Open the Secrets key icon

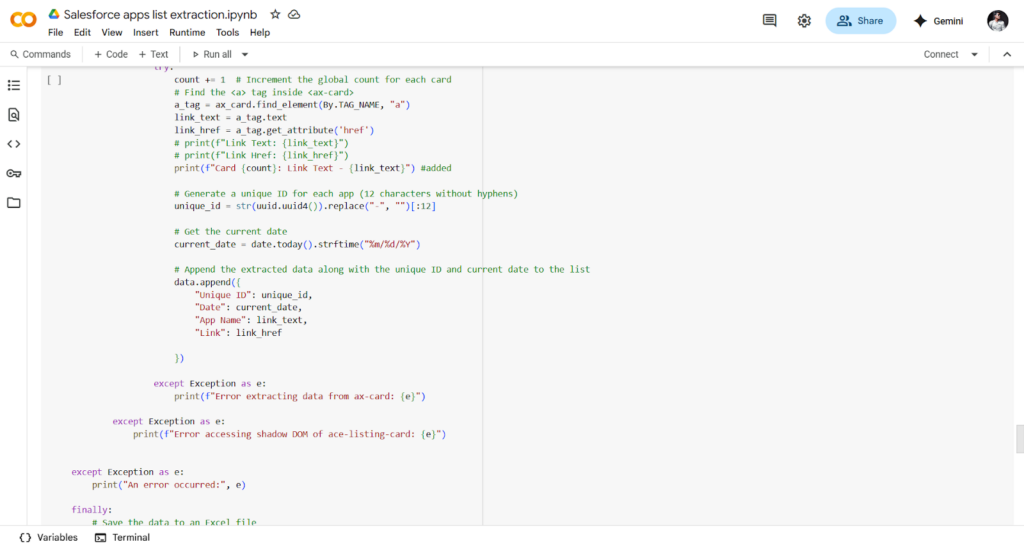coord(14,173)
